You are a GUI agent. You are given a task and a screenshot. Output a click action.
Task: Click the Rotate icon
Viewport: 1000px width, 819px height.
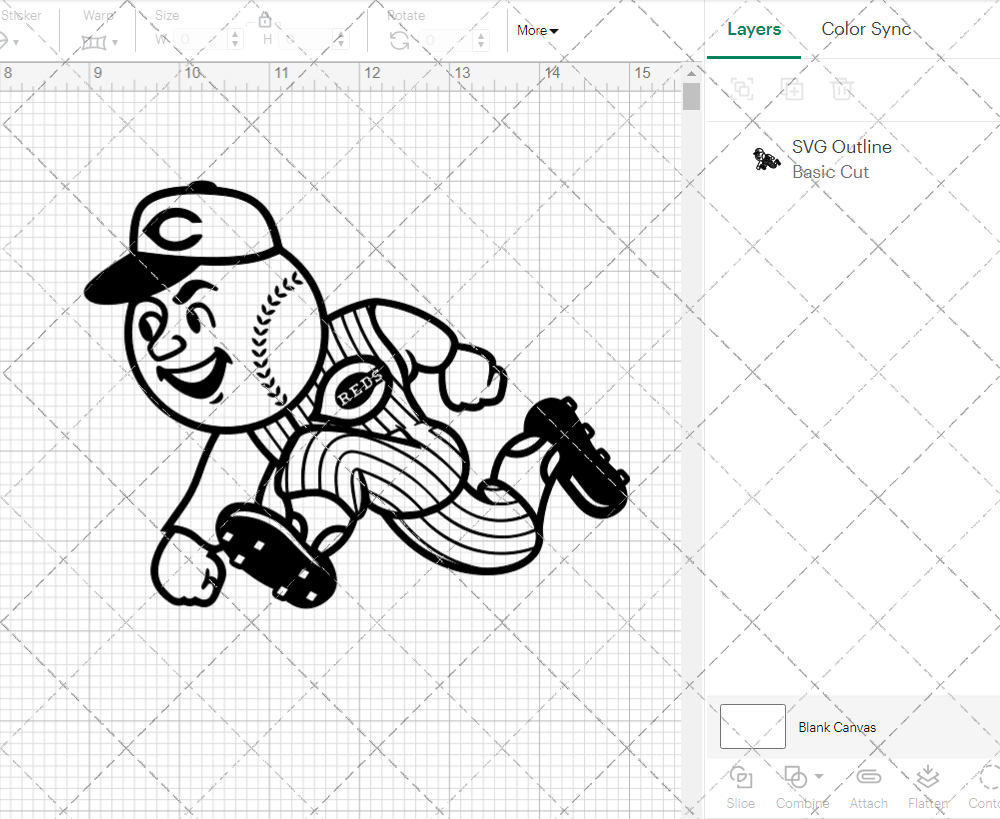point(399,41)
